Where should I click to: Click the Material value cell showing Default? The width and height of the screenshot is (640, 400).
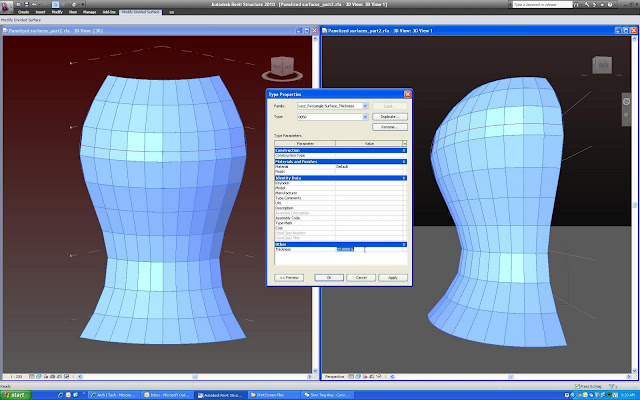coord(370,167)
